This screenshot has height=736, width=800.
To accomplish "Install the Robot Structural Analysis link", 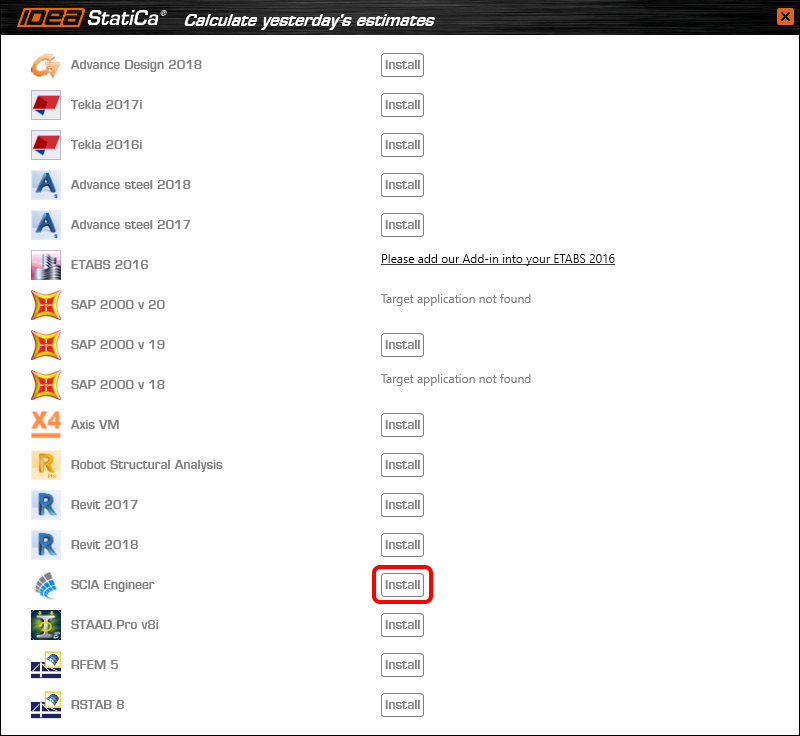I will (x=402, y=465).
